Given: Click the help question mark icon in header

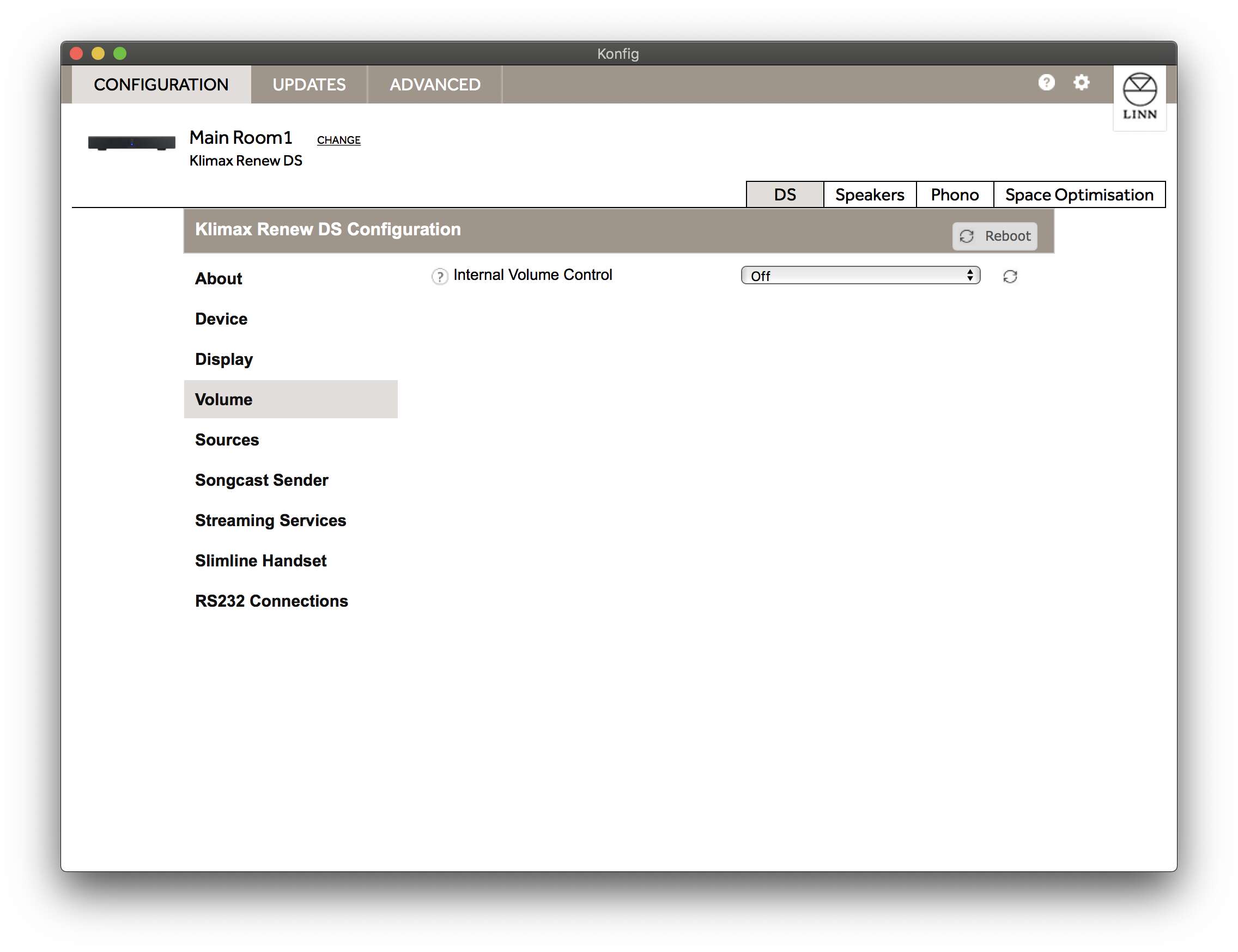Looking at the screenshot, I should (1046, 83).
